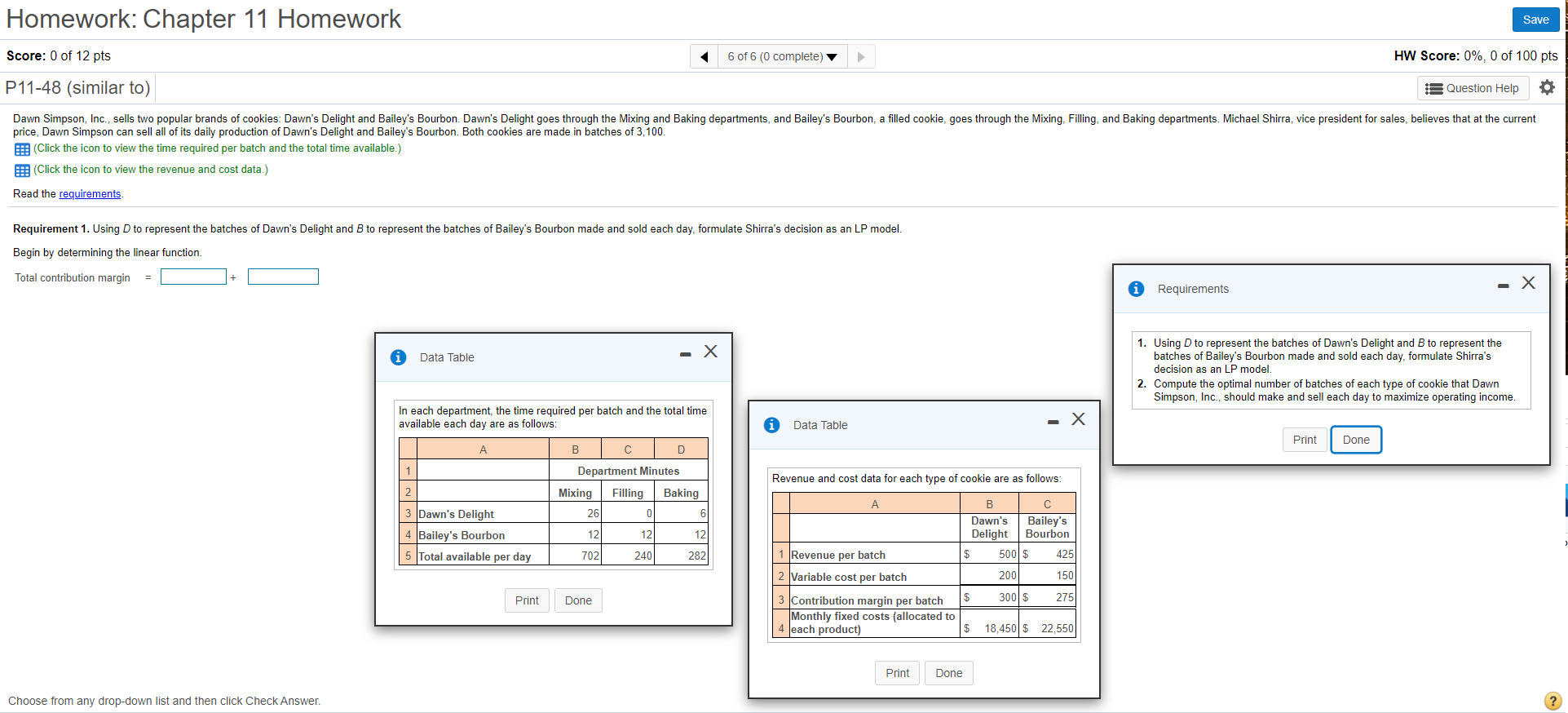The height and width of the screenshot is (713, 1568).
Task: Click table icon for time required per batch
Action: click(x=22, y=149)
